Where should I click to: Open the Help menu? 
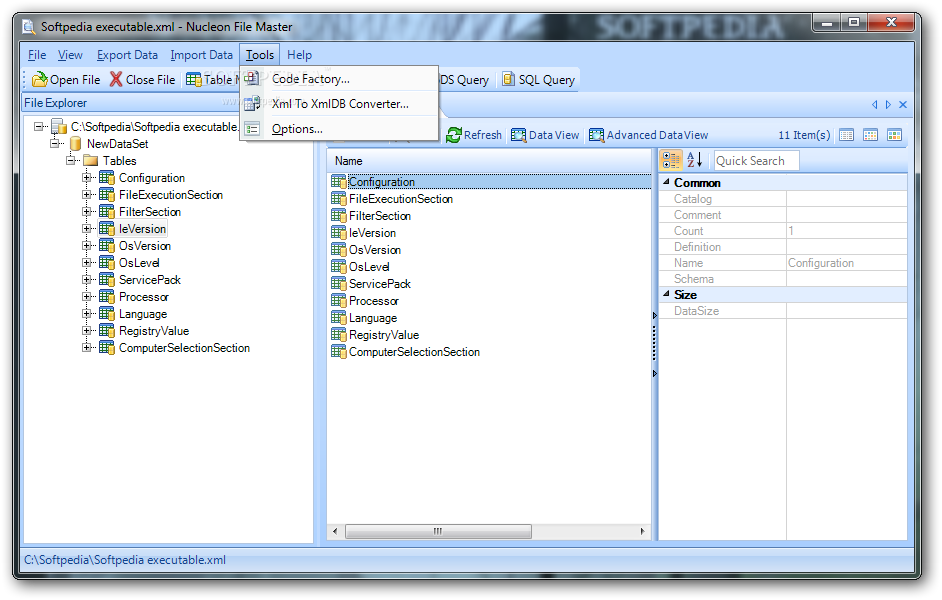tap(299, 55)
